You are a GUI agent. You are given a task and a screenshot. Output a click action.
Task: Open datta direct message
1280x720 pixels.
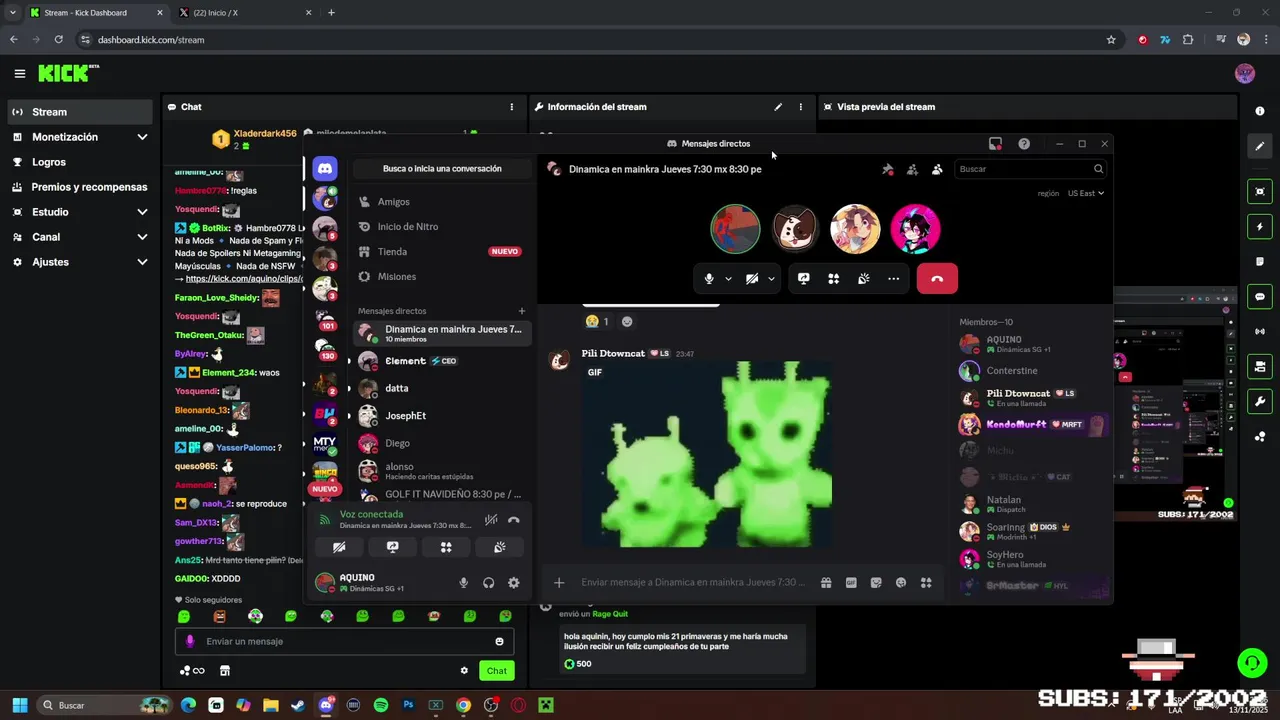(x=441, y=388)
